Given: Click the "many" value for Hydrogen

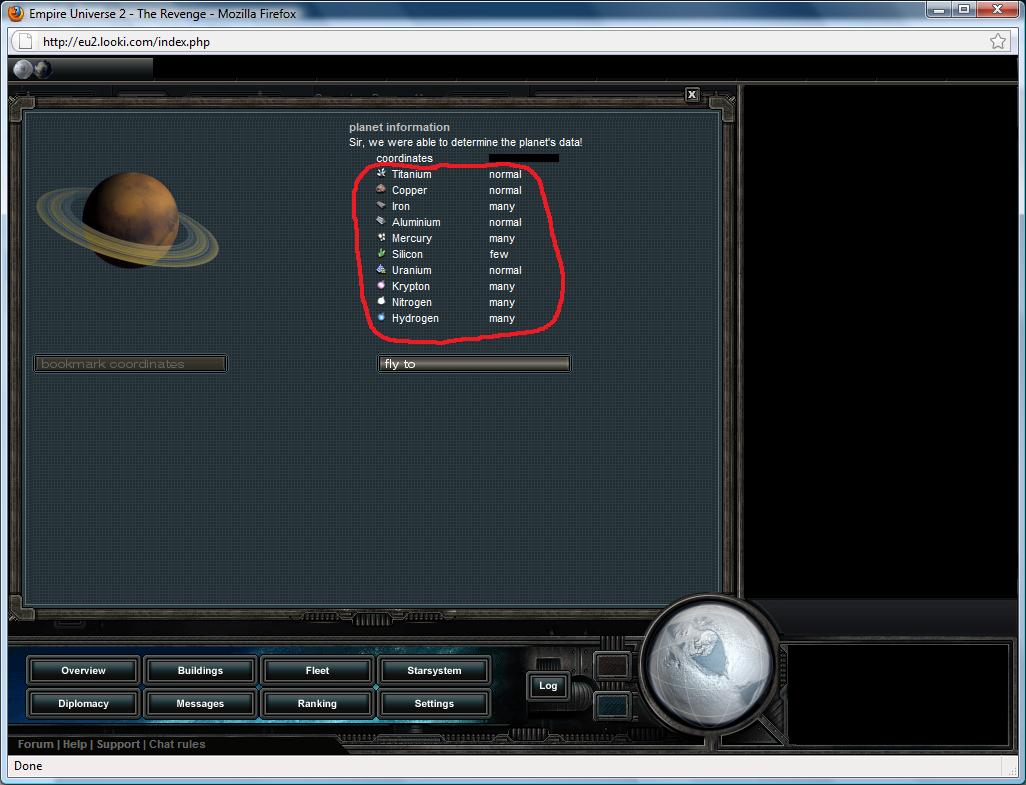Looking at the screenshot, I should point(502,319).
